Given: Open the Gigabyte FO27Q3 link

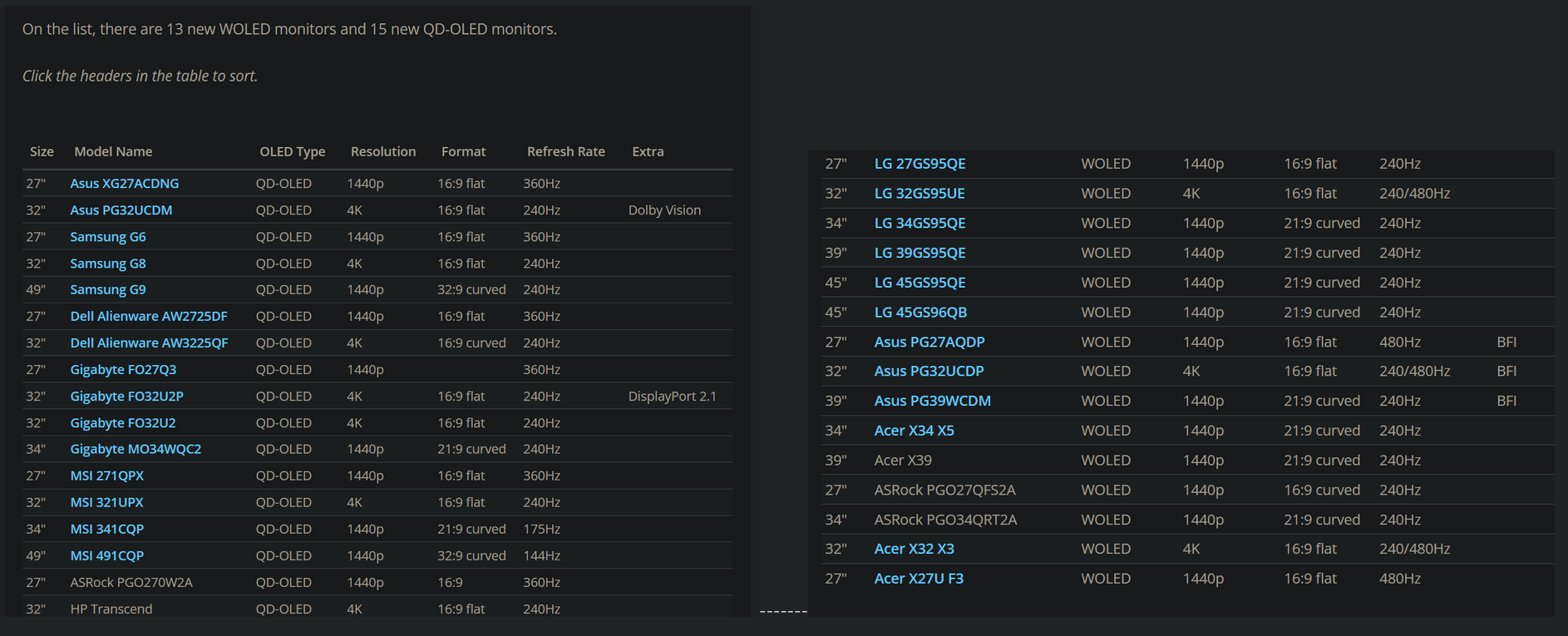Looking at the screenshot, I should pyautogui.click(x=123, y=369).
